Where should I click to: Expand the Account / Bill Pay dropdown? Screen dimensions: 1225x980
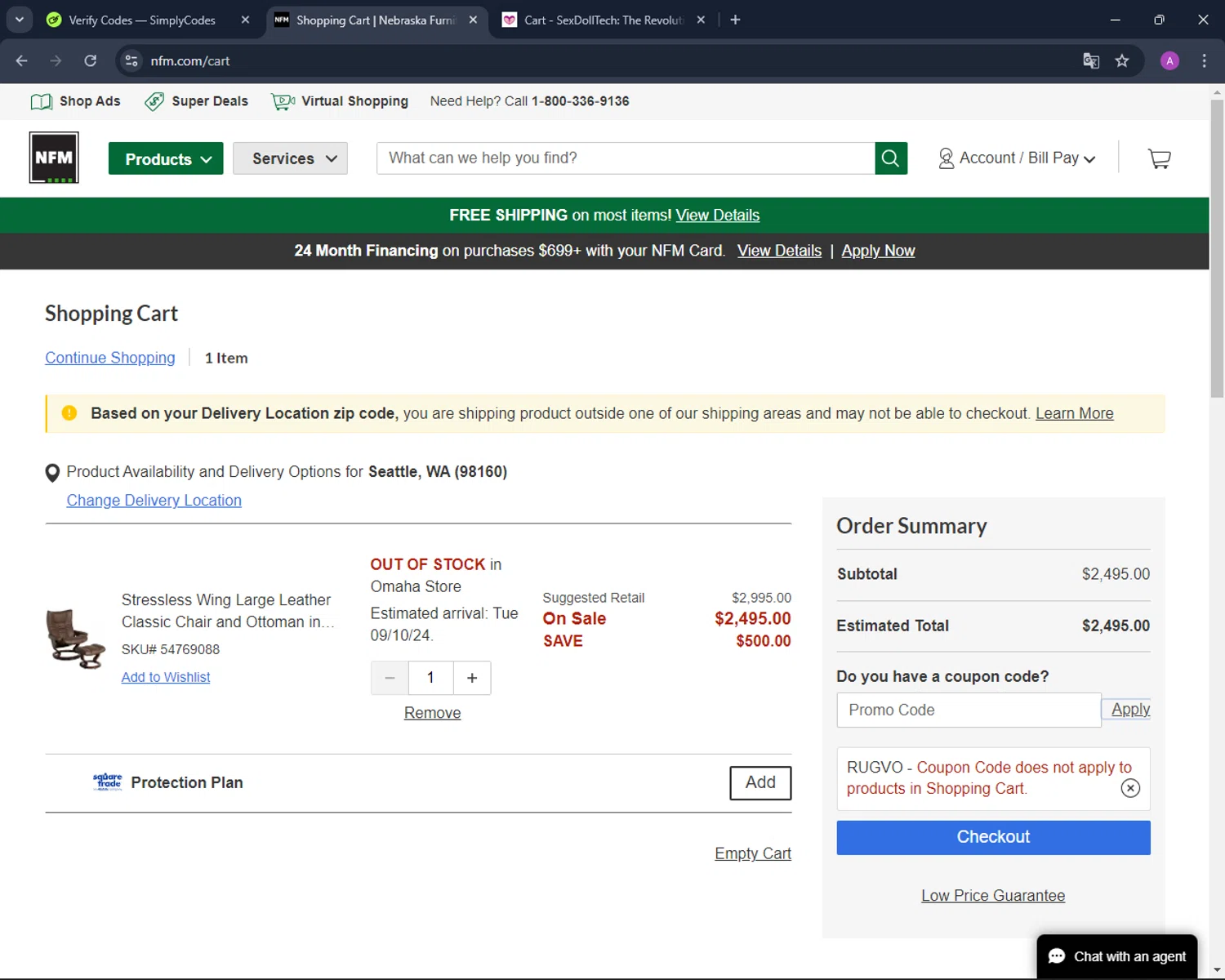1017,158
